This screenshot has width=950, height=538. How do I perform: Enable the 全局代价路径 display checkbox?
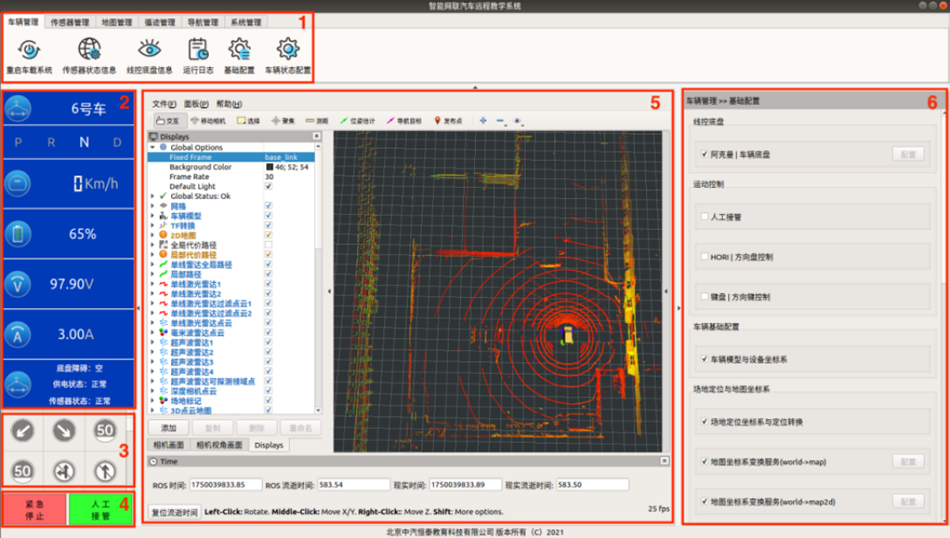268,244
